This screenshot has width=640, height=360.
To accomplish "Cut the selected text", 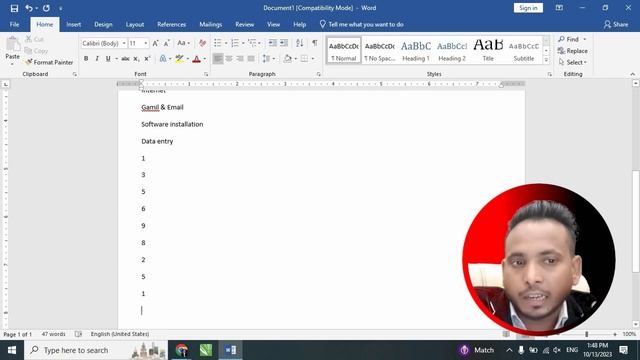I will coord(34,39).
